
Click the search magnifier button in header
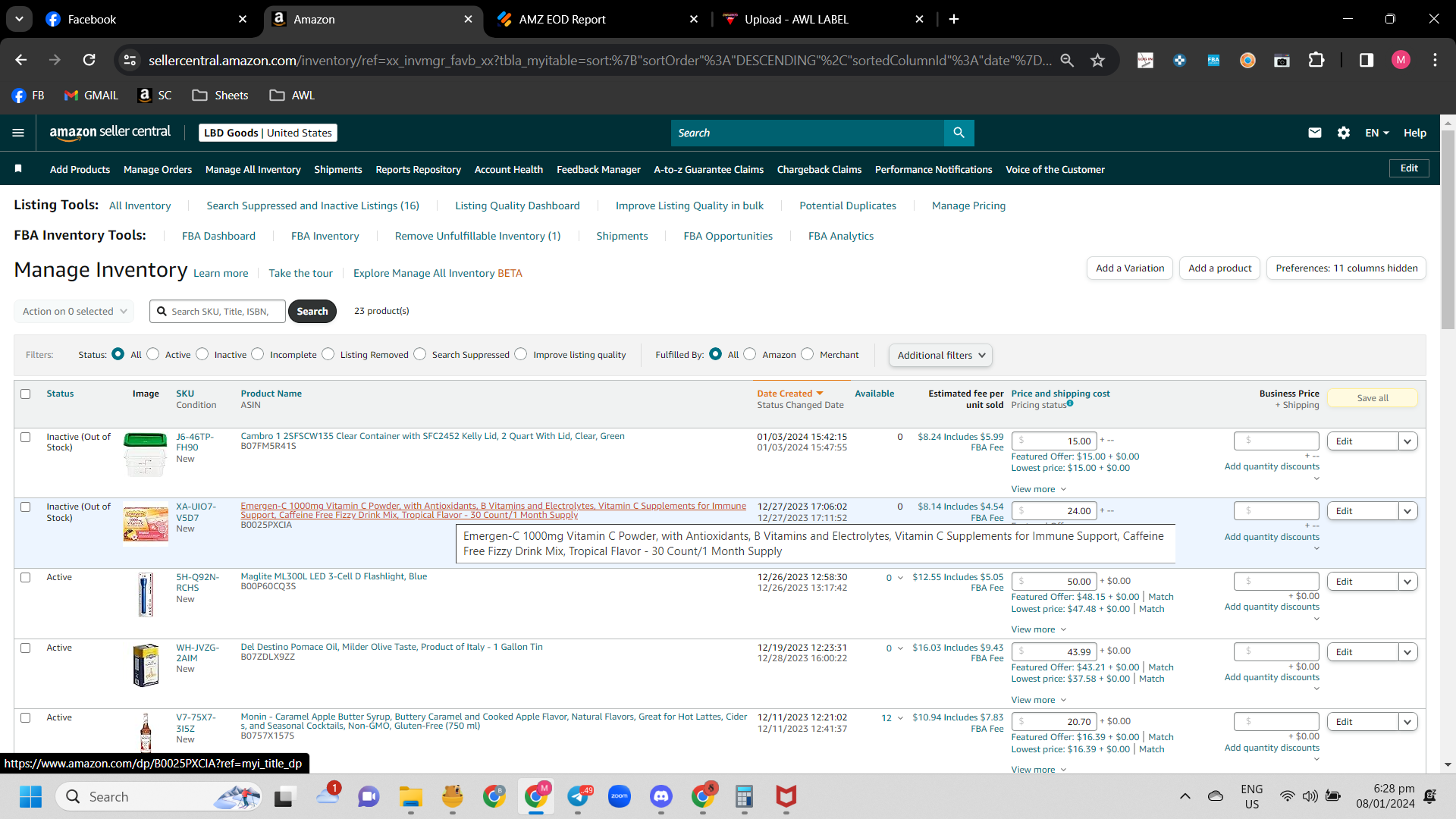click(x=959, y=133)
